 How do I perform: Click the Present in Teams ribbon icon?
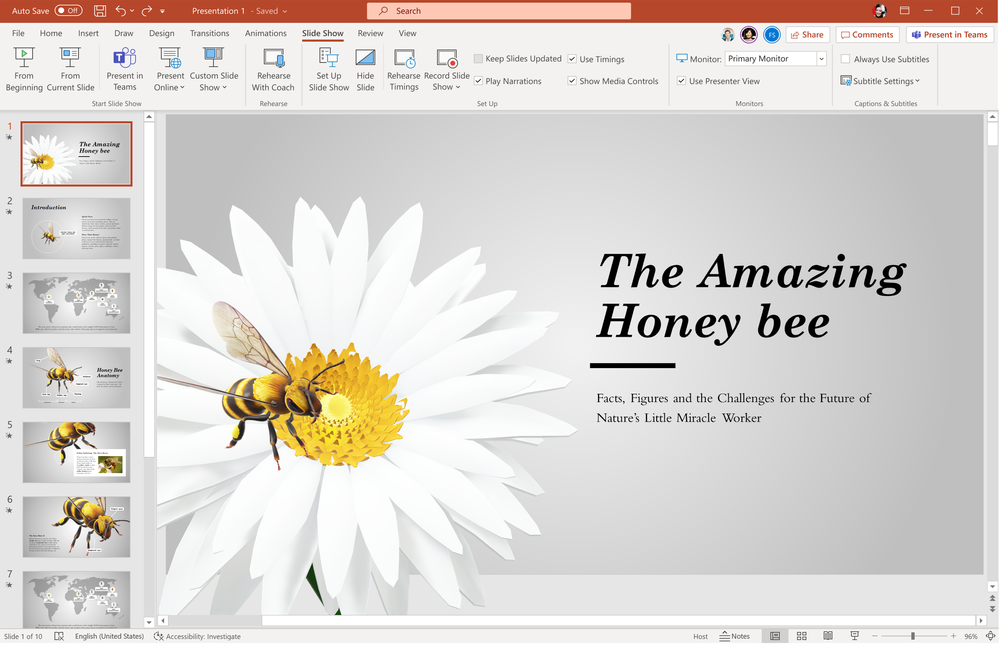[125, 69]
